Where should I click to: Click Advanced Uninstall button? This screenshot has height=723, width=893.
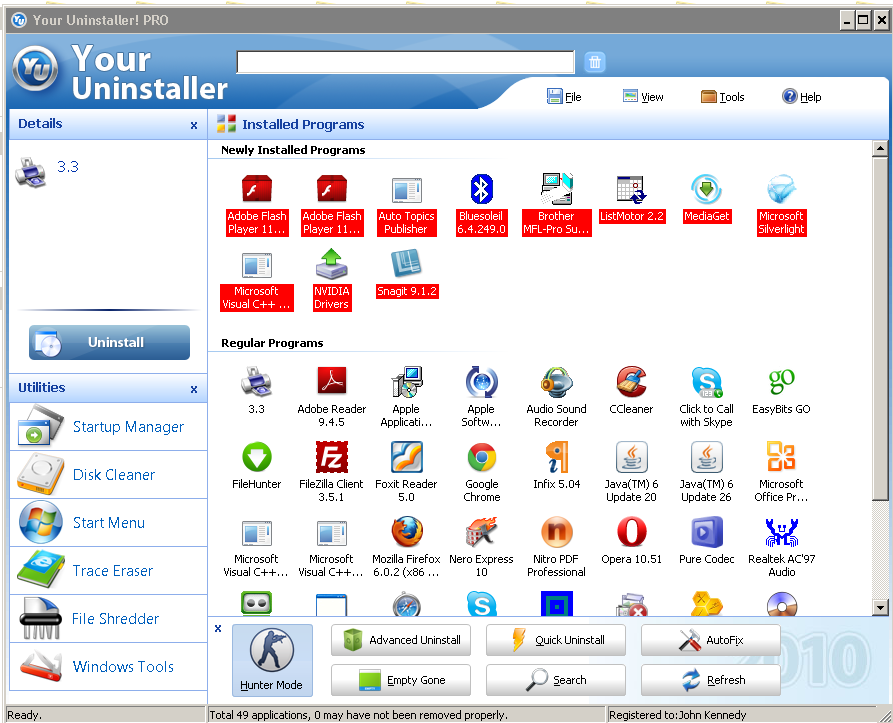click(x=401, y=640)
